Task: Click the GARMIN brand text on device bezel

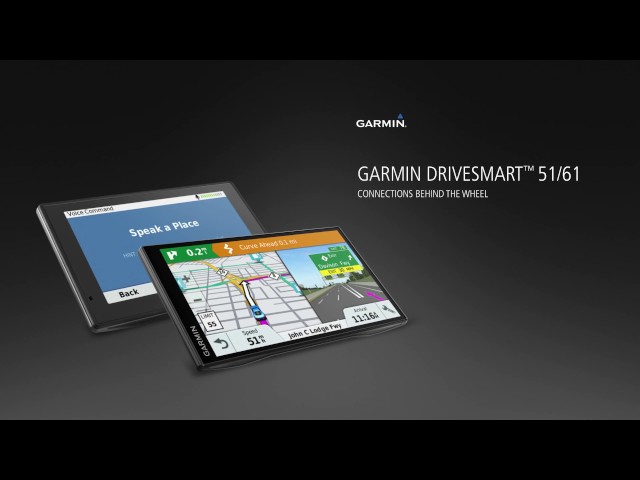Action: click(200, 341)
